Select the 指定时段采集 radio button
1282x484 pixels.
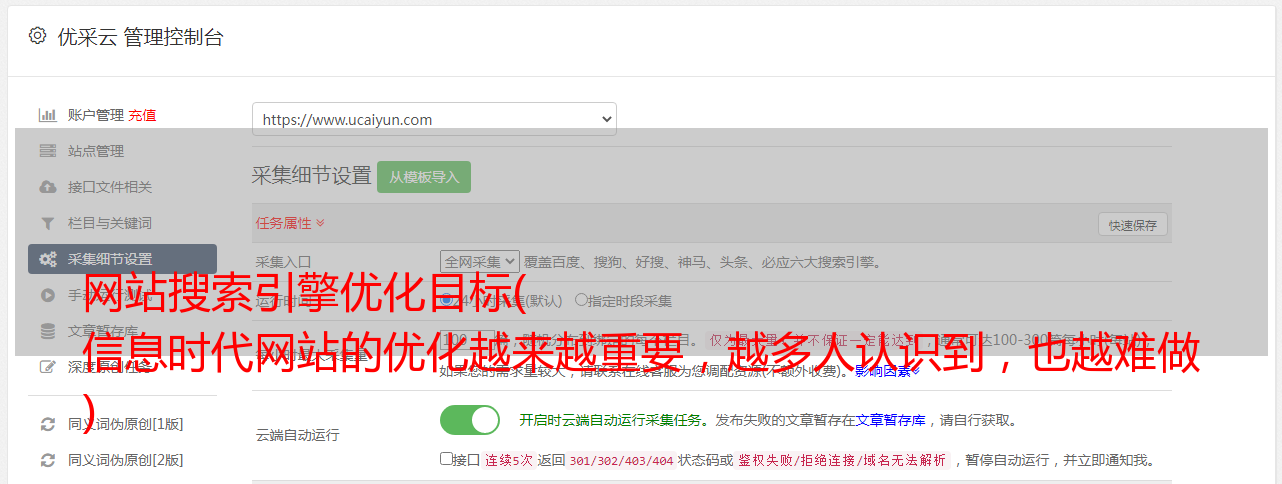(x=582, y=299)
